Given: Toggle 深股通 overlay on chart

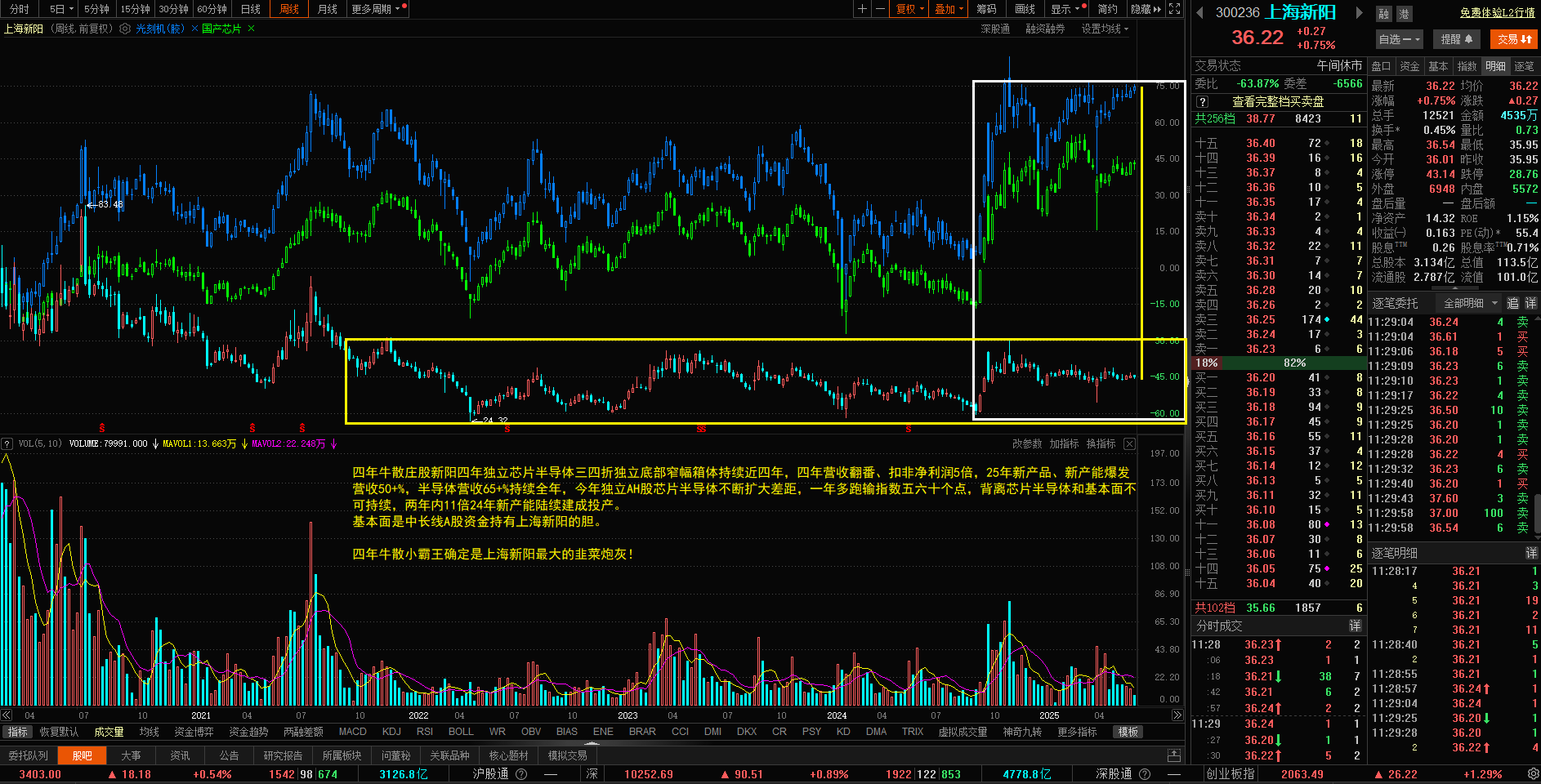Looking at the screenshot, I should [x=995, y=29].
